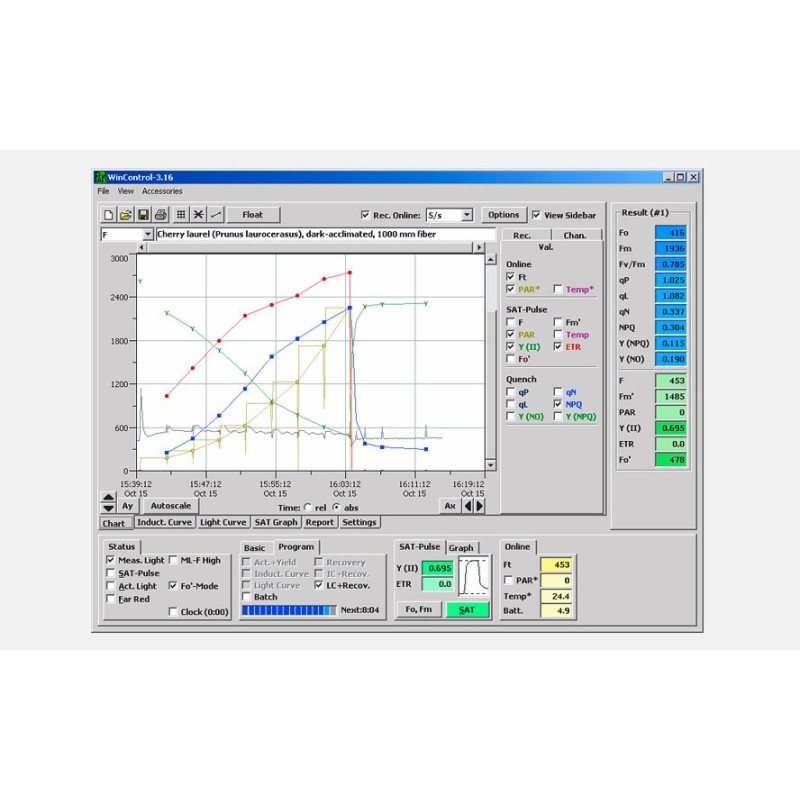The height and width of the screenshot is (800, 800).
Task: Click the blue batch progress bar
Action: click(x=288, y=609)
